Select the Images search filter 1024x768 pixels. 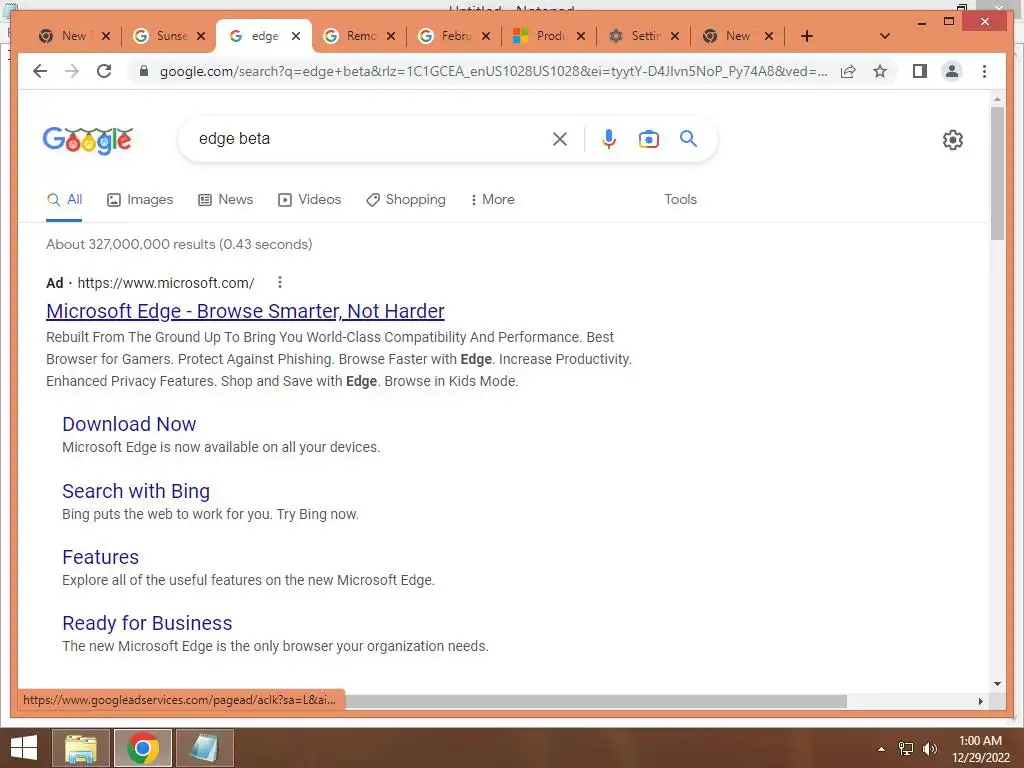140,200
